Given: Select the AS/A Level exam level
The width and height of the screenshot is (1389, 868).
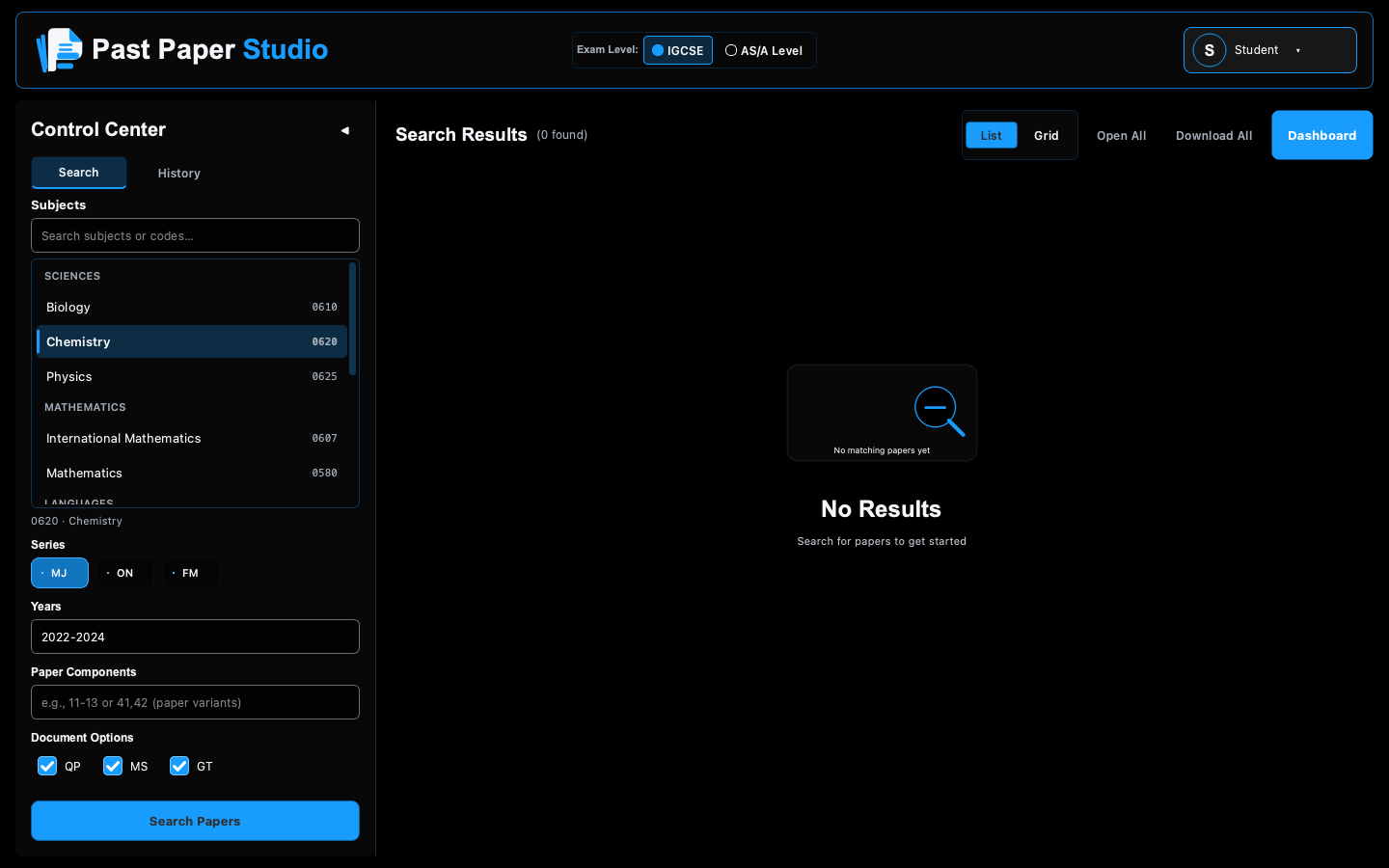Looking at the screenshot, I should pos(764,50).
